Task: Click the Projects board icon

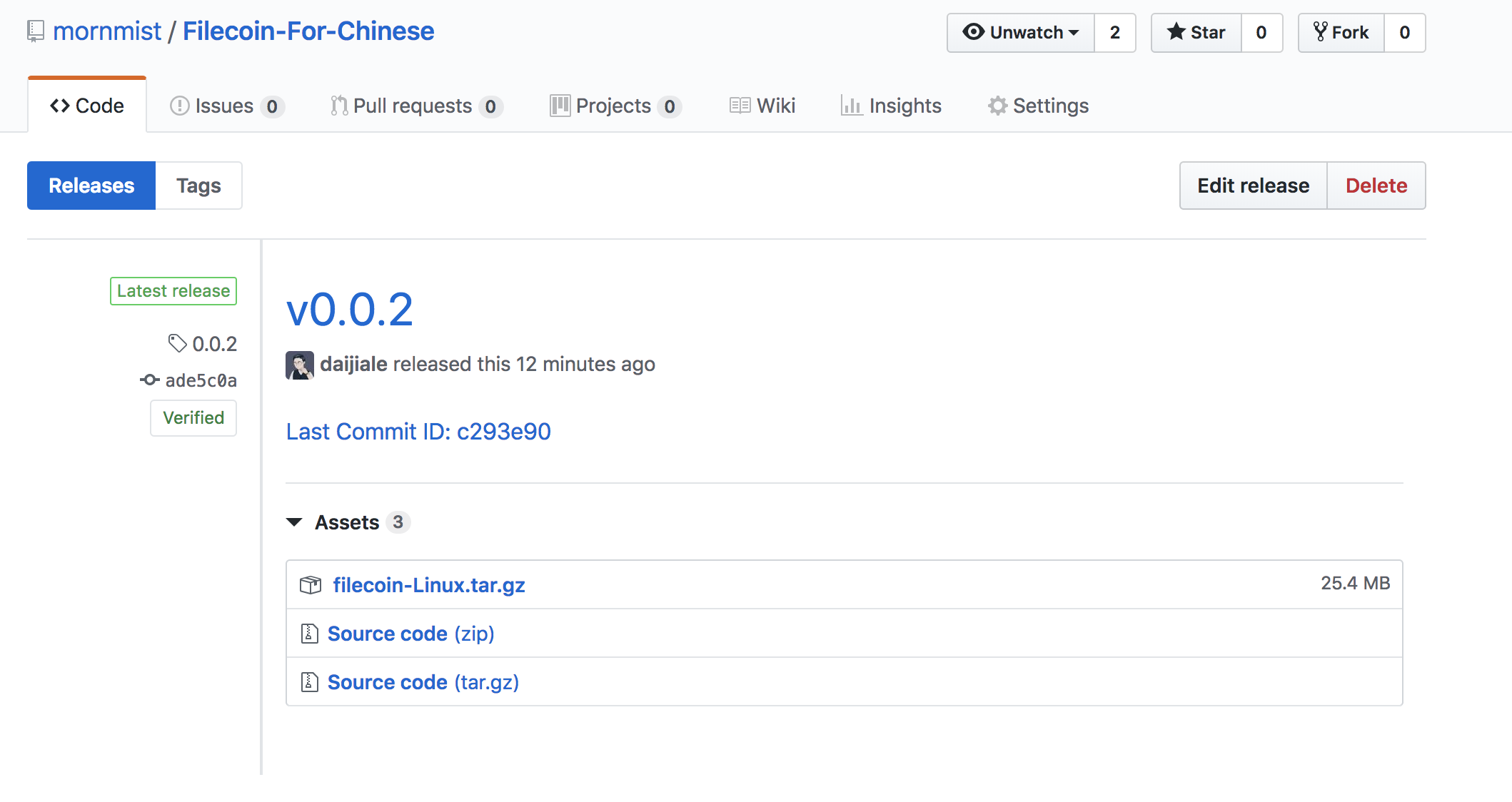Action: pyautogui.click(x=560, y=106)
